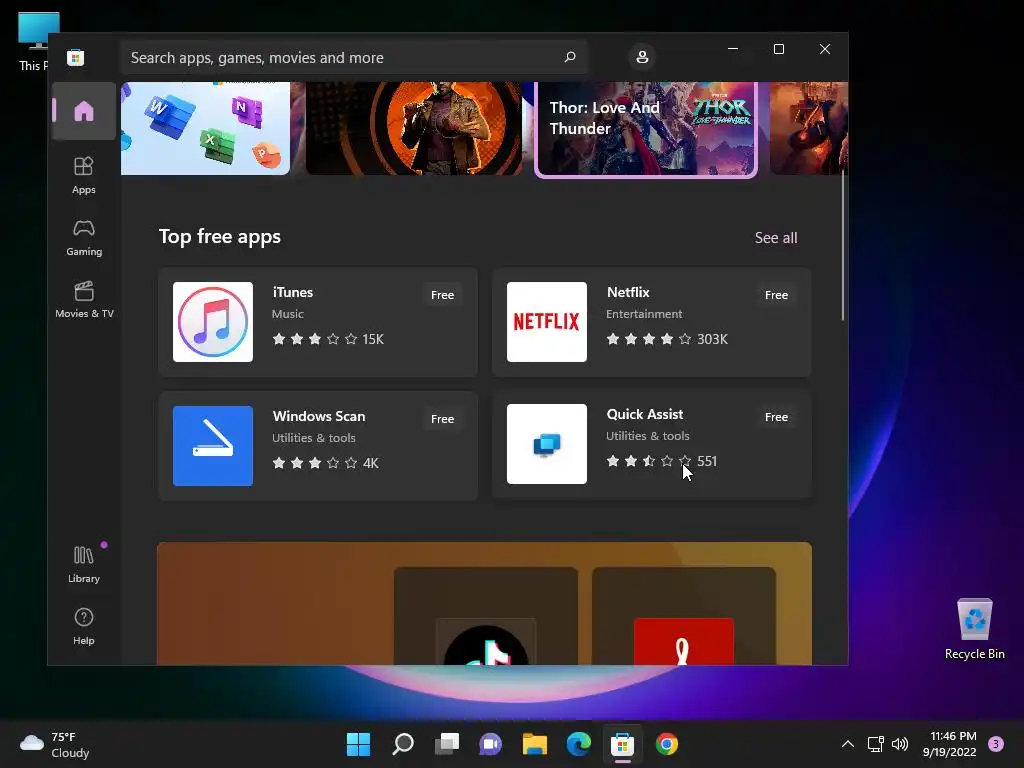Click the Free button for iTunes

[442, 295]
